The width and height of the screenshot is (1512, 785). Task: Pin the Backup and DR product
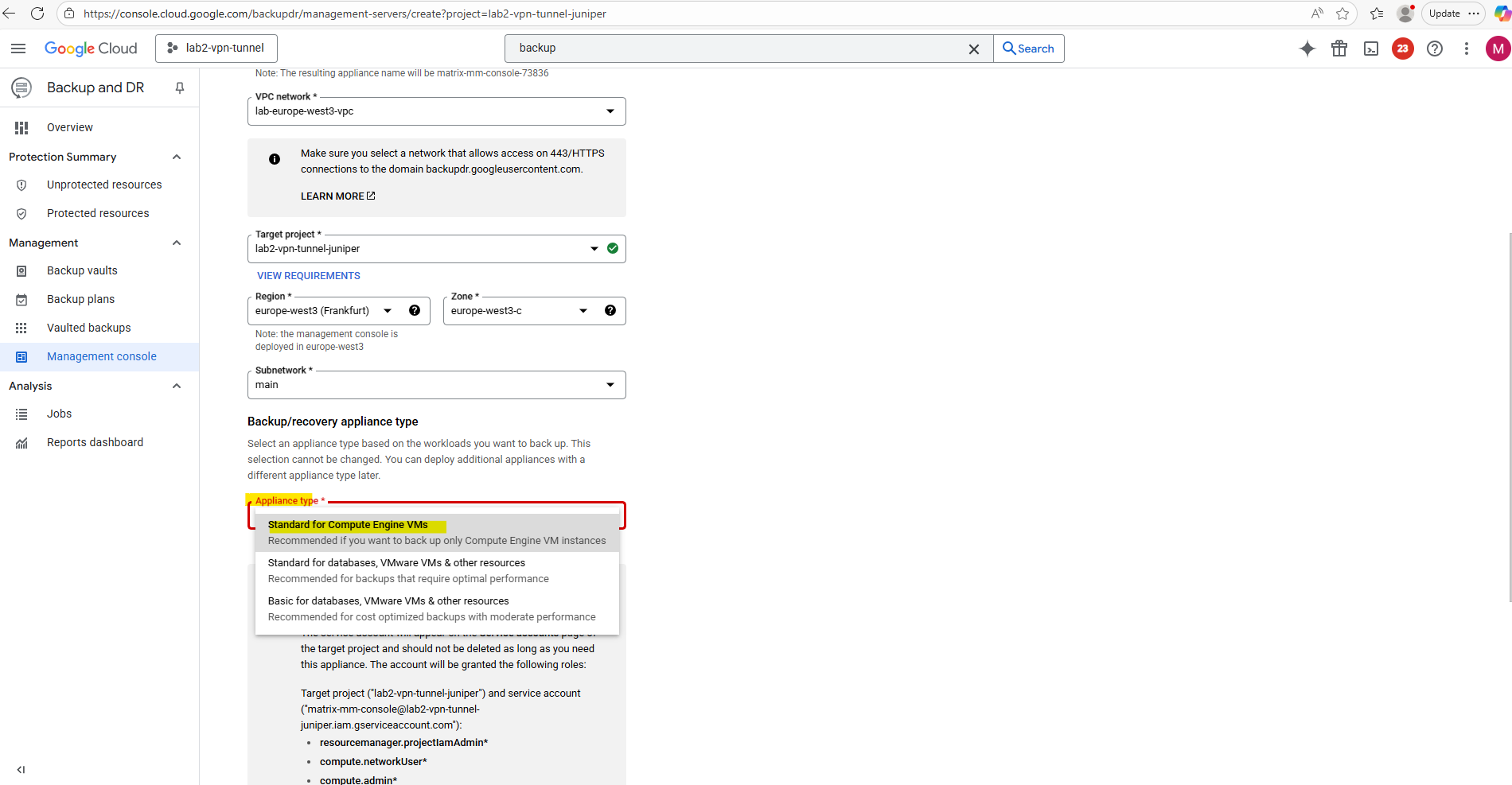pyautogui.click(x=180, y=87)
